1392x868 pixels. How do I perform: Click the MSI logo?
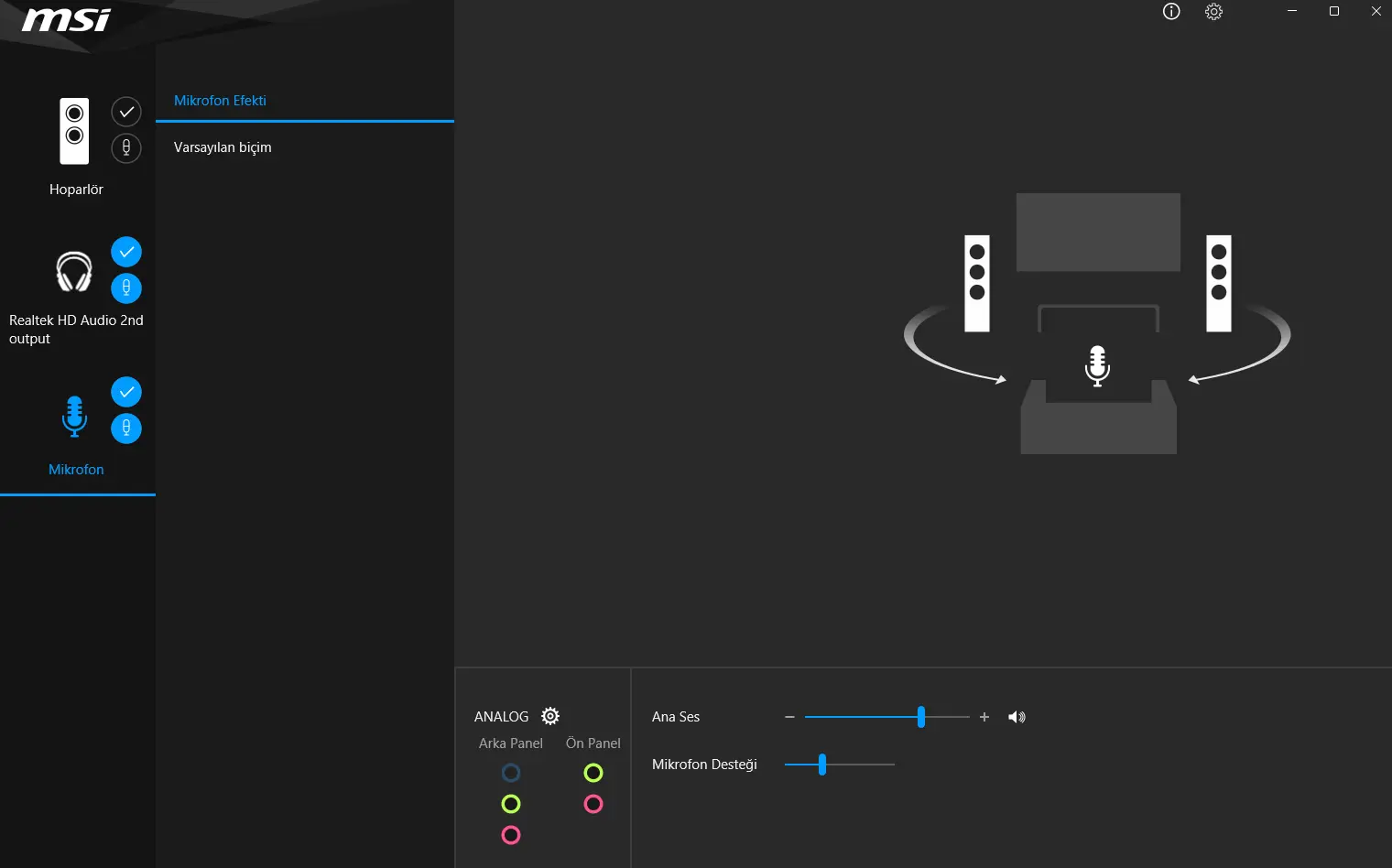point(66,20)
